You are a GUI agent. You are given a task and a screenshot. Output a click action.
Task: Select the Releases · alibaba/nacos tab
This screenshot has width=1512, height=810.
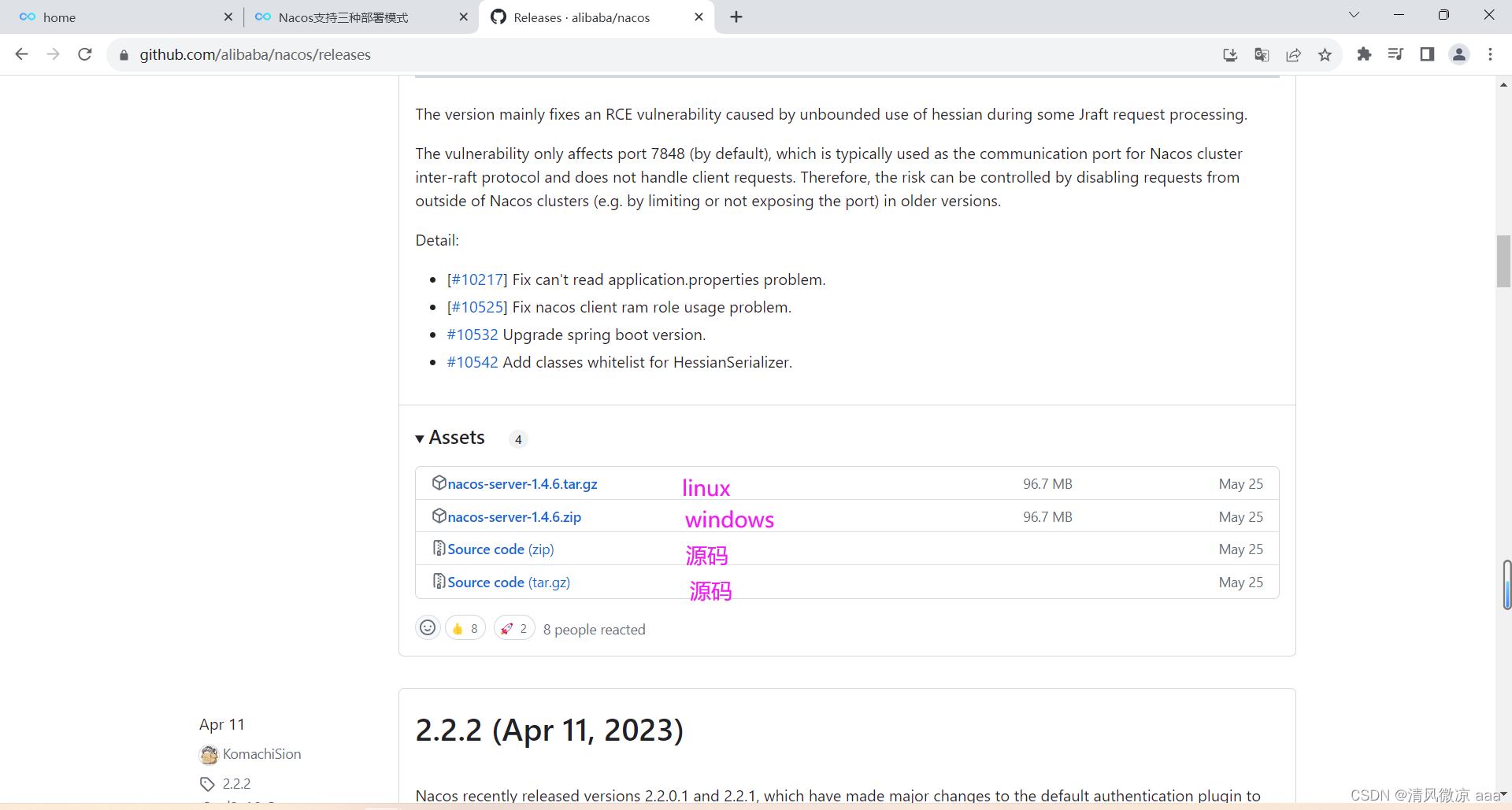tap(596, 17)
